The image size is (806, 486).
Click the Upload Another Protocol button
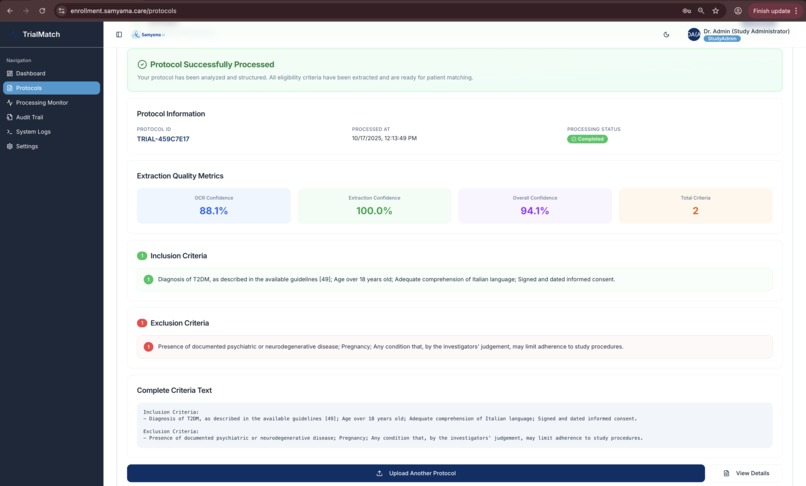(x=416, y=473)
